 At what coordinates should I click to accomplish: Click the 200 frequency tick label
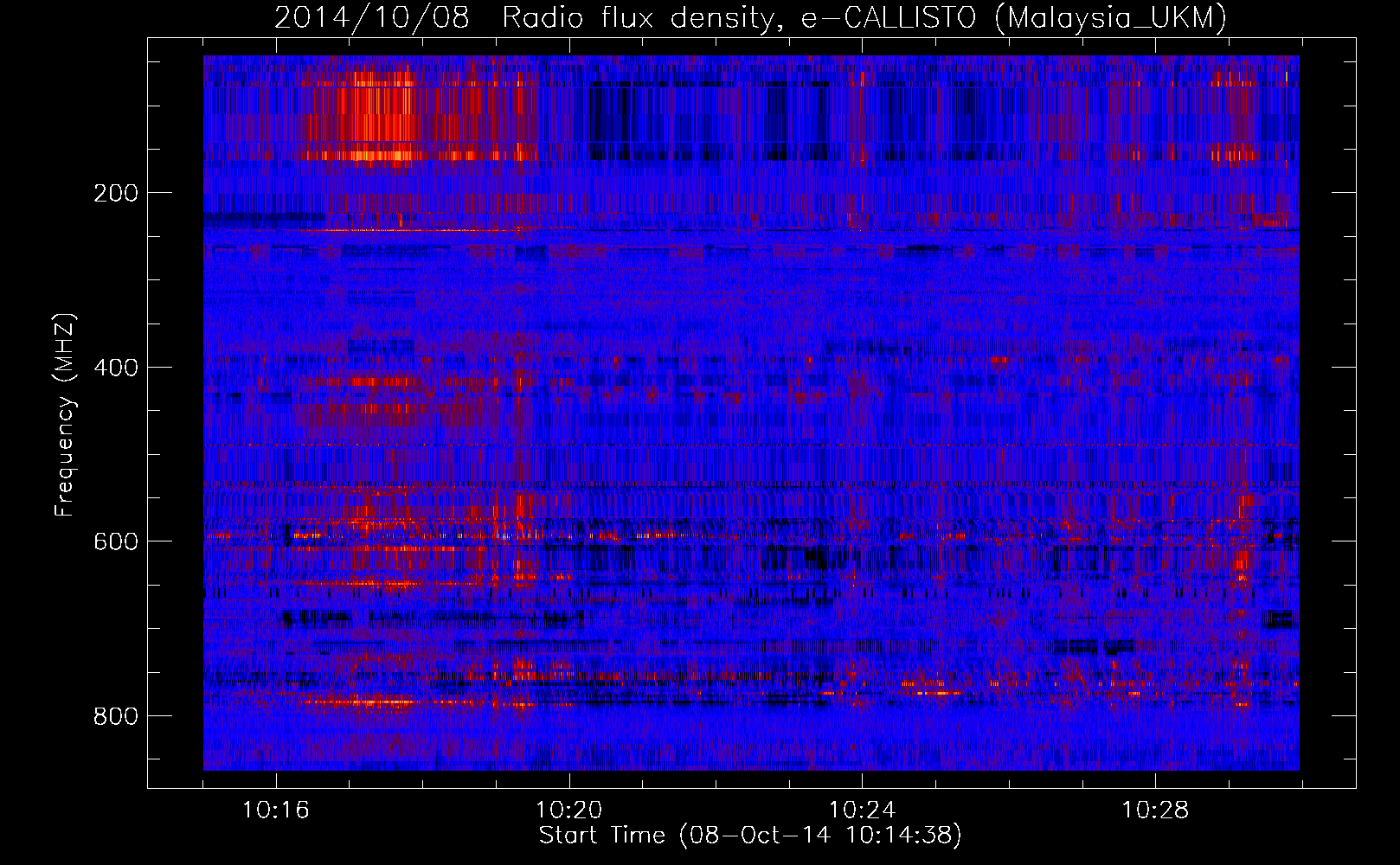pos(115,193)
